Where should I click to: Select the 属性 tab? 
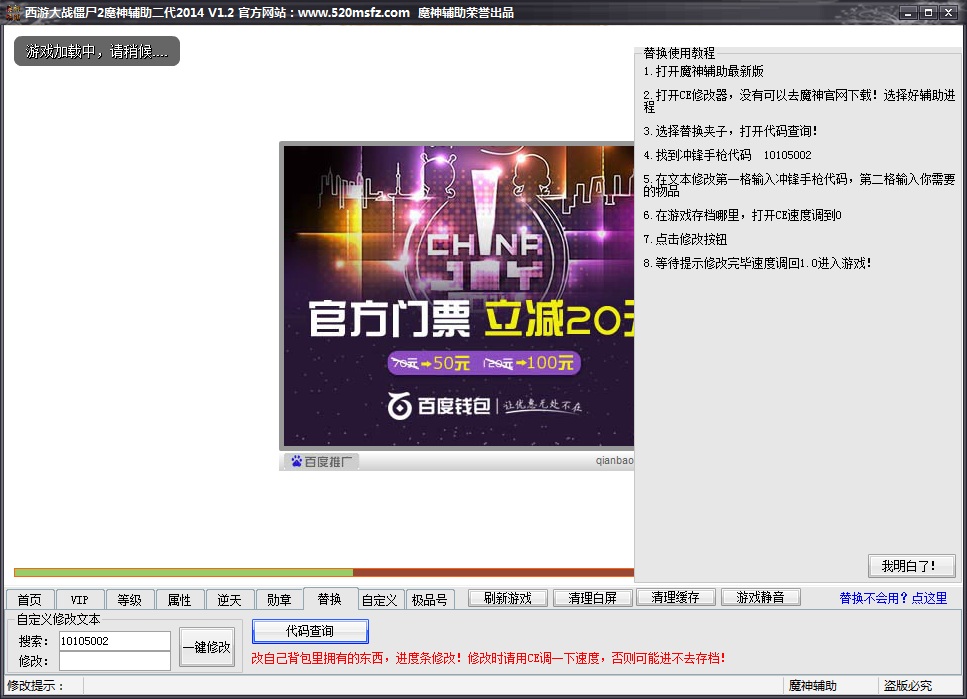pos(179,600)
